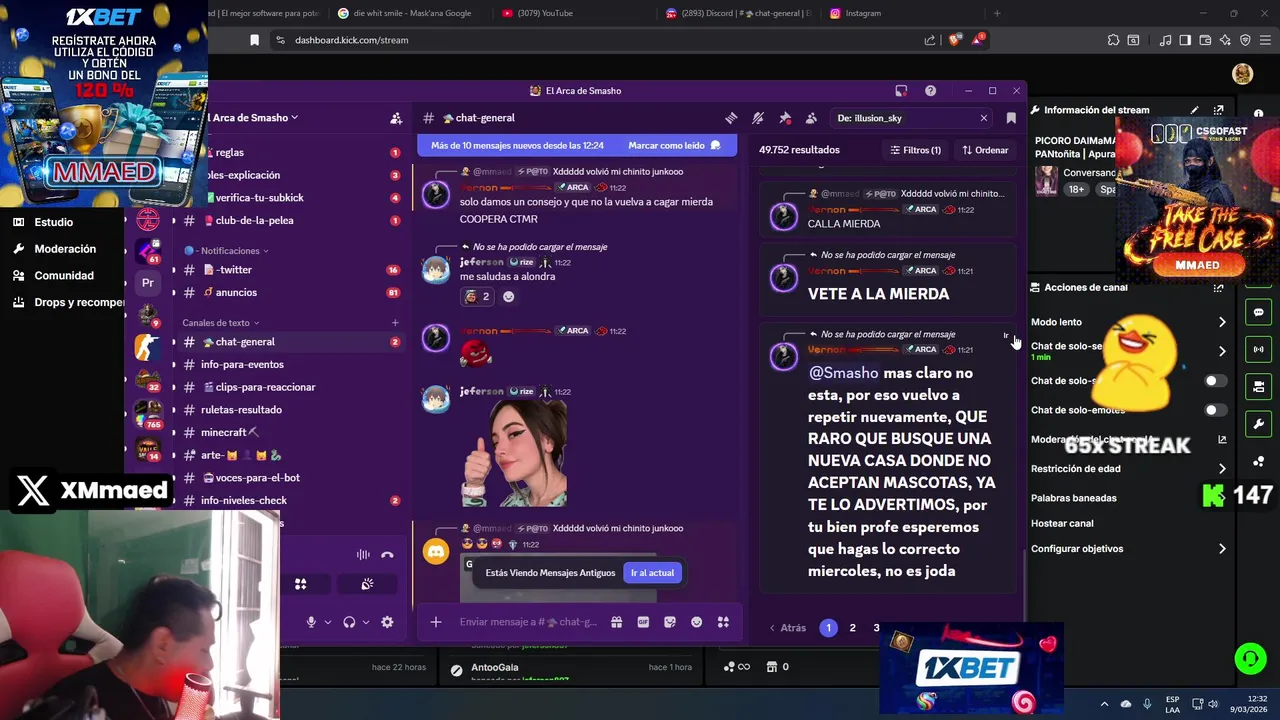Edit stream info with the pencil icon
This screenshot has width=1280, height=720.
tap(1194, 110)
